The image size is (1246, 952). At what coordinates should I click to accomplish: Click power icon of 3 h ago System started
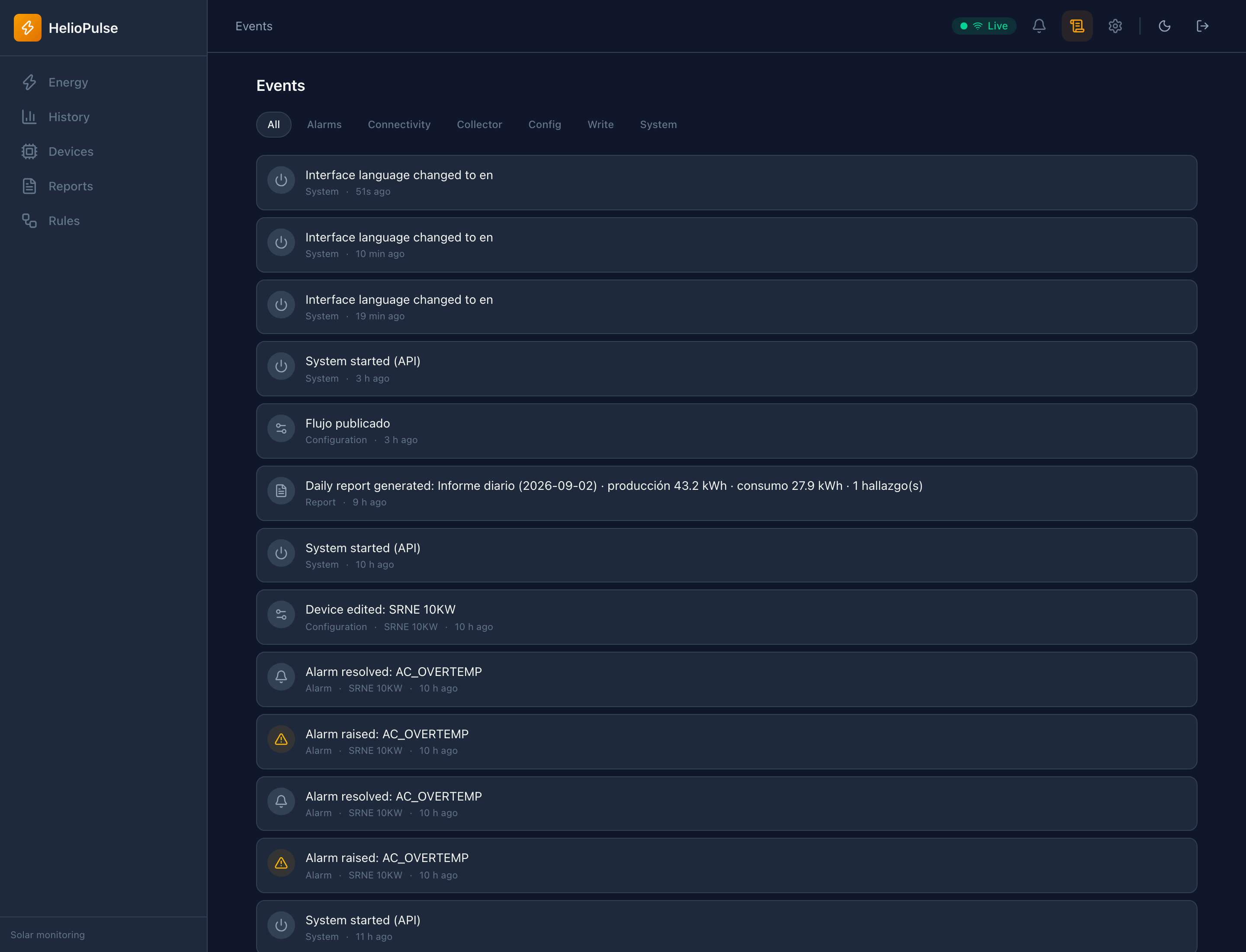[x=281, y=367]
